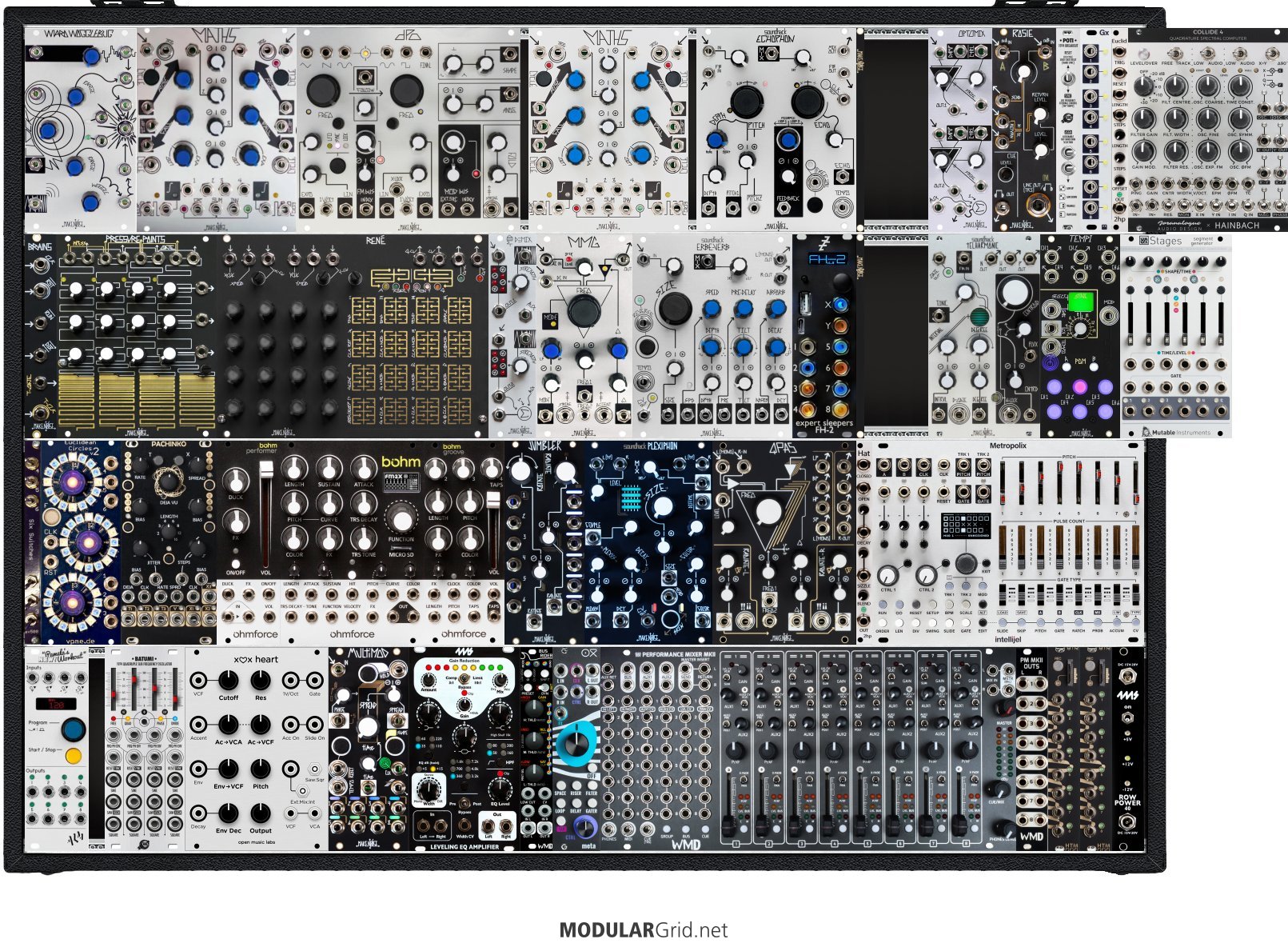Select the expert sleepers FH-2 module
Viewport: 1288px width, 947px height.
point(824,336)
